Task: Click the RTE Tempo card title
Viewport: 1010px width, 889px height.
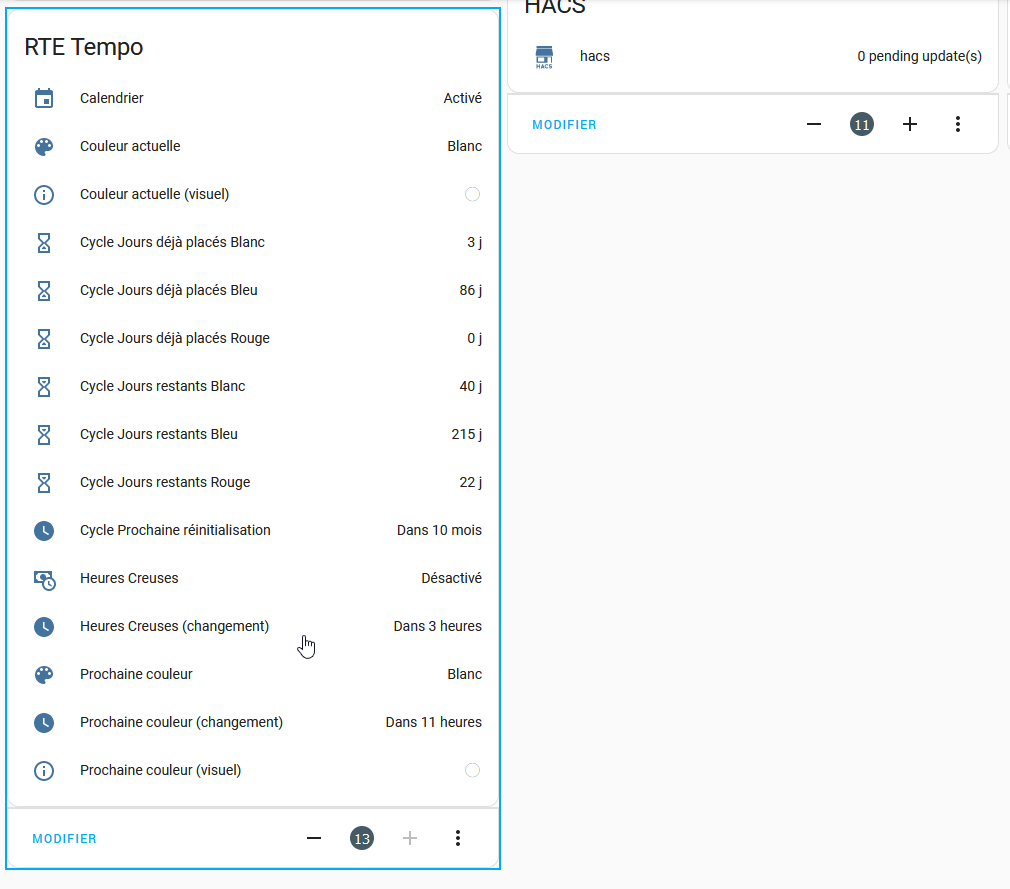Action: [x=84, y=47]
